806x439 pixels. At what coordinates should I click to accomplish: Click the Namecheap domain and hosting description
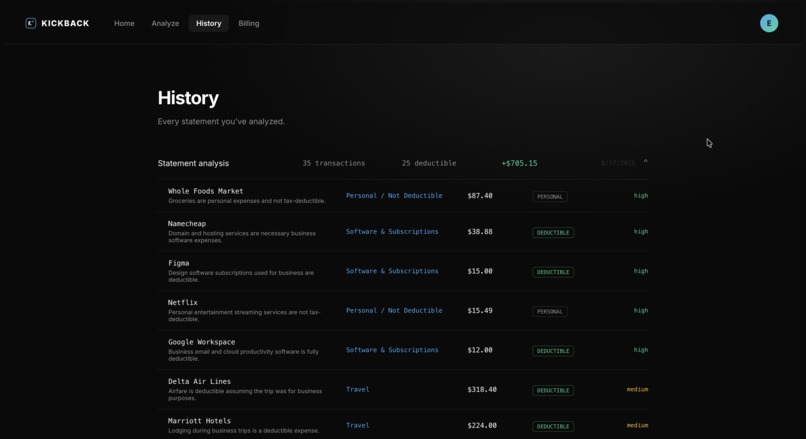(242, 236)
